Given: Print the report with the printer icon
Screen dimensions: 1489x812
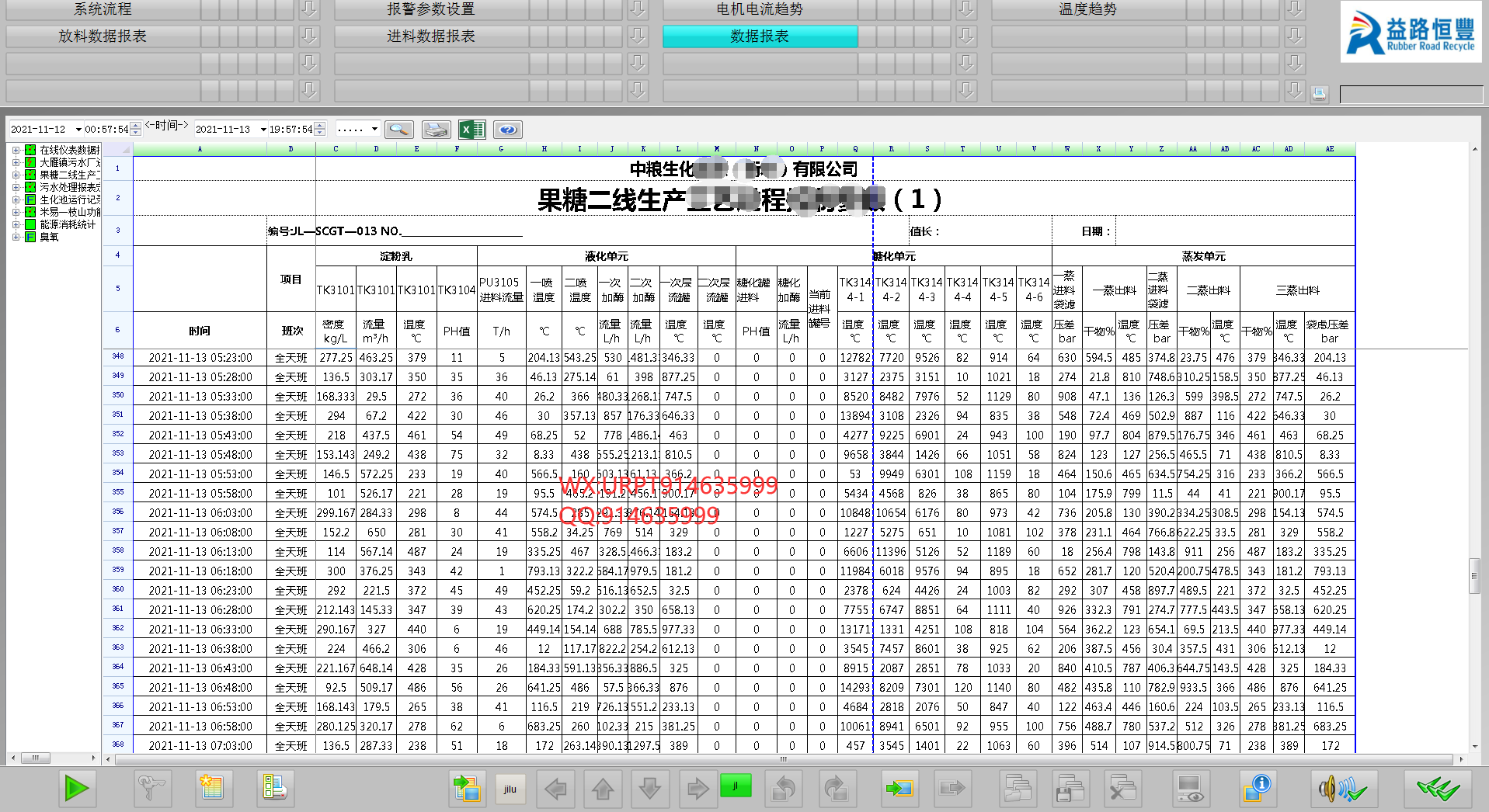Looking at the screenshot, I should click(x=436, y=130).
